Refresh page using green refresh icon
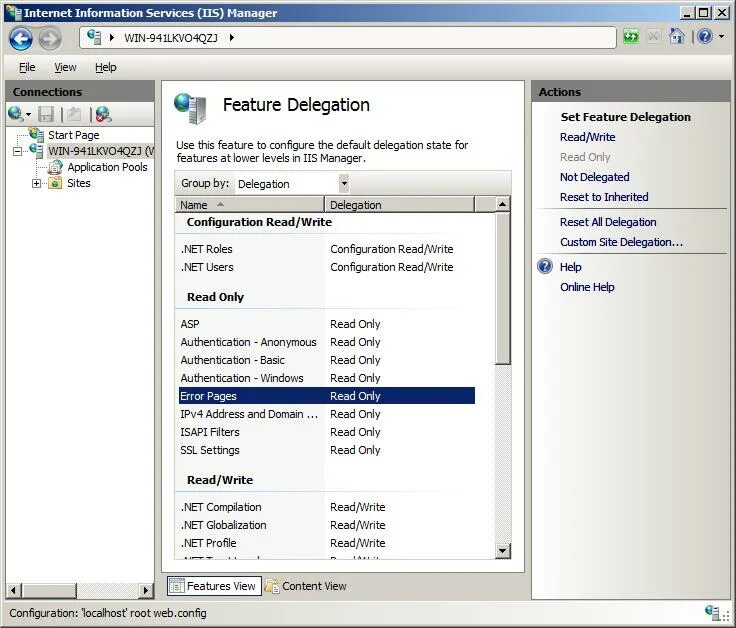The image size is (736, 628). (x=631, y=36)
